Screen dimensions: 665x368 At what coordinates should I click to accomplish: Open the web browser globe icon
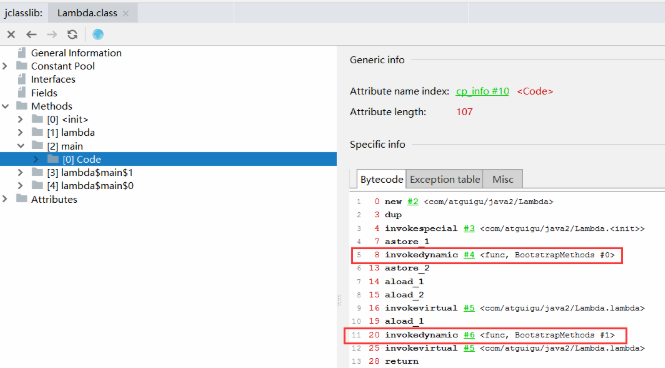click(x=98, y=34)
